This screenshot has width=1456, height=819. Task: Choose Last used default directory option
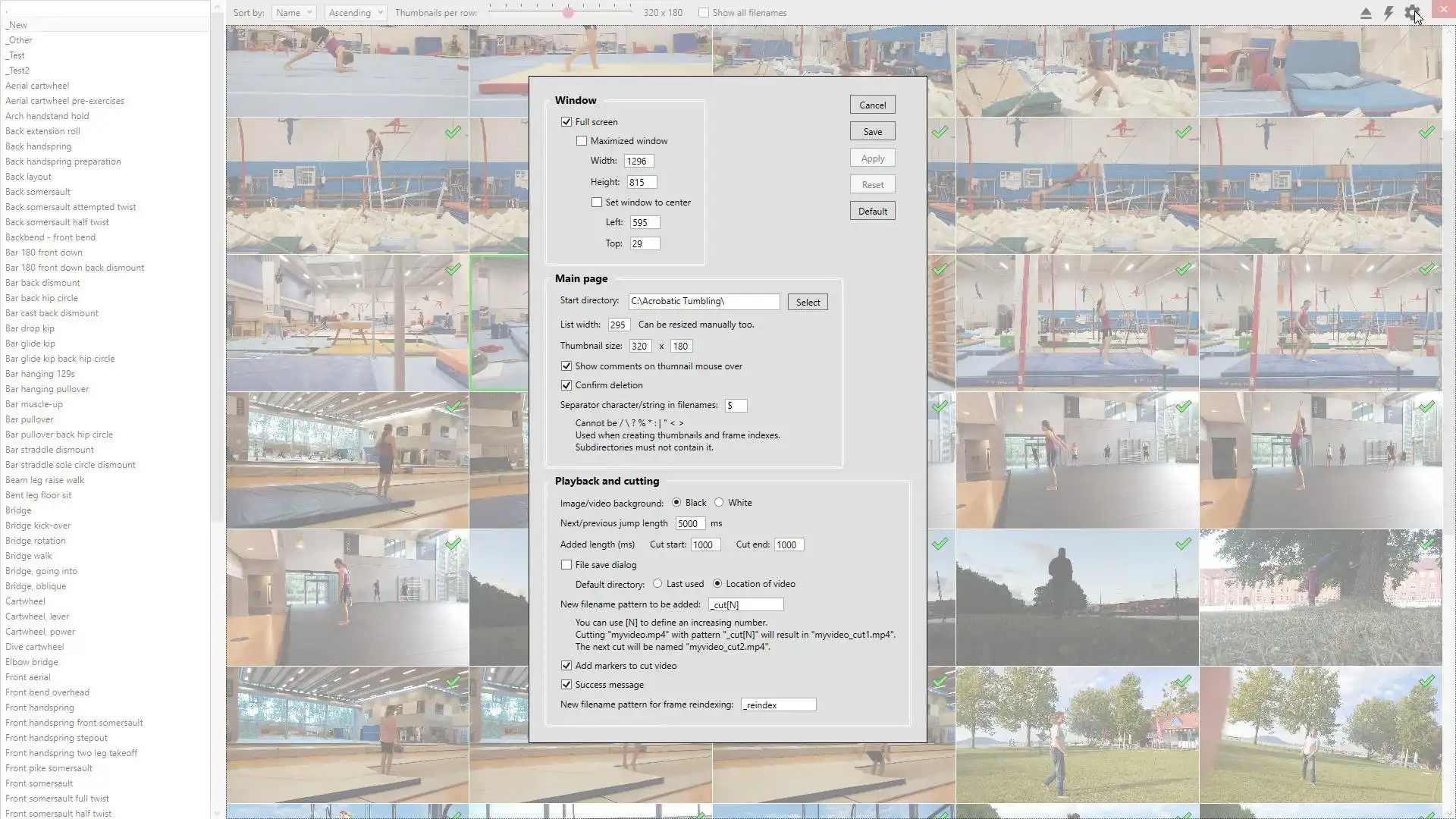click(657, 584)
